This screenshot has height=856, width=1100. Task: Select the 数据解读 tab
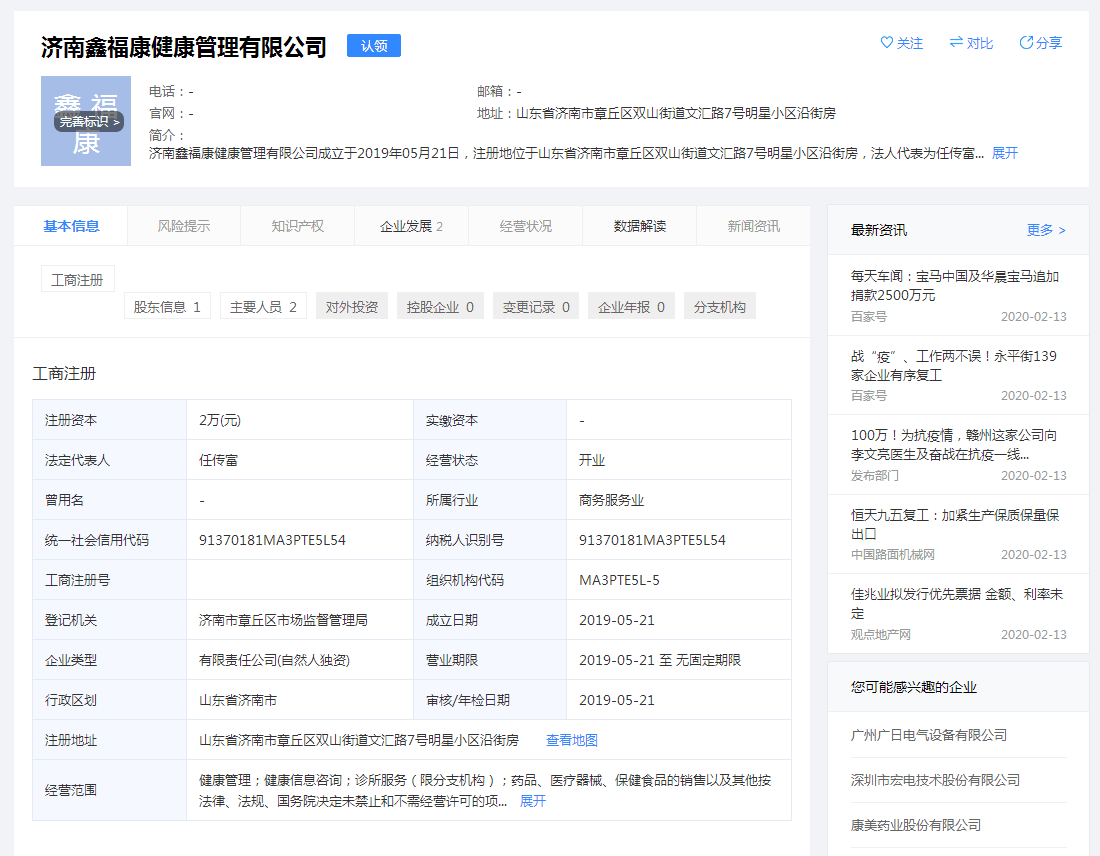click(639, 226)
